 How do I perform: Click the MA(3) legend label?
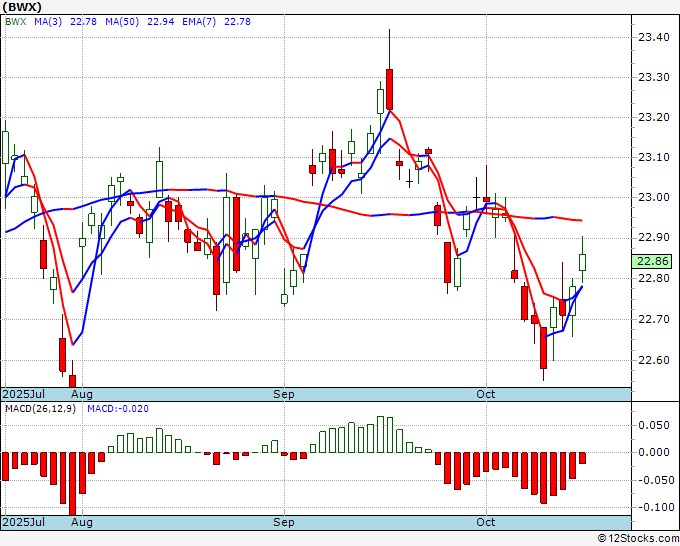coord(48,22)
